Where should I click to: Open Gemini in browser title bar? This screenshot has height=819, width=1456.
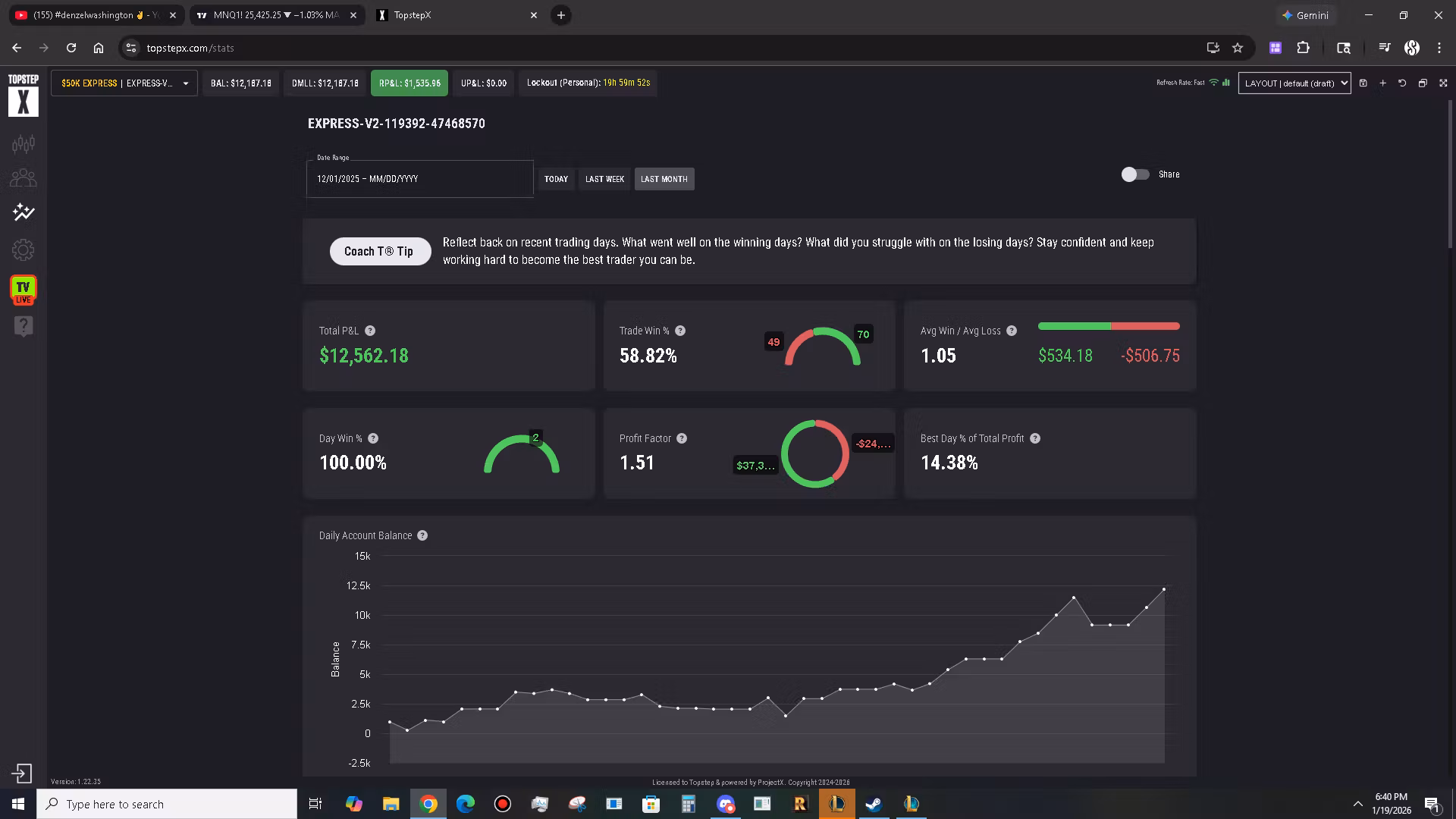pyautogui.click(x=1305, y=15)
